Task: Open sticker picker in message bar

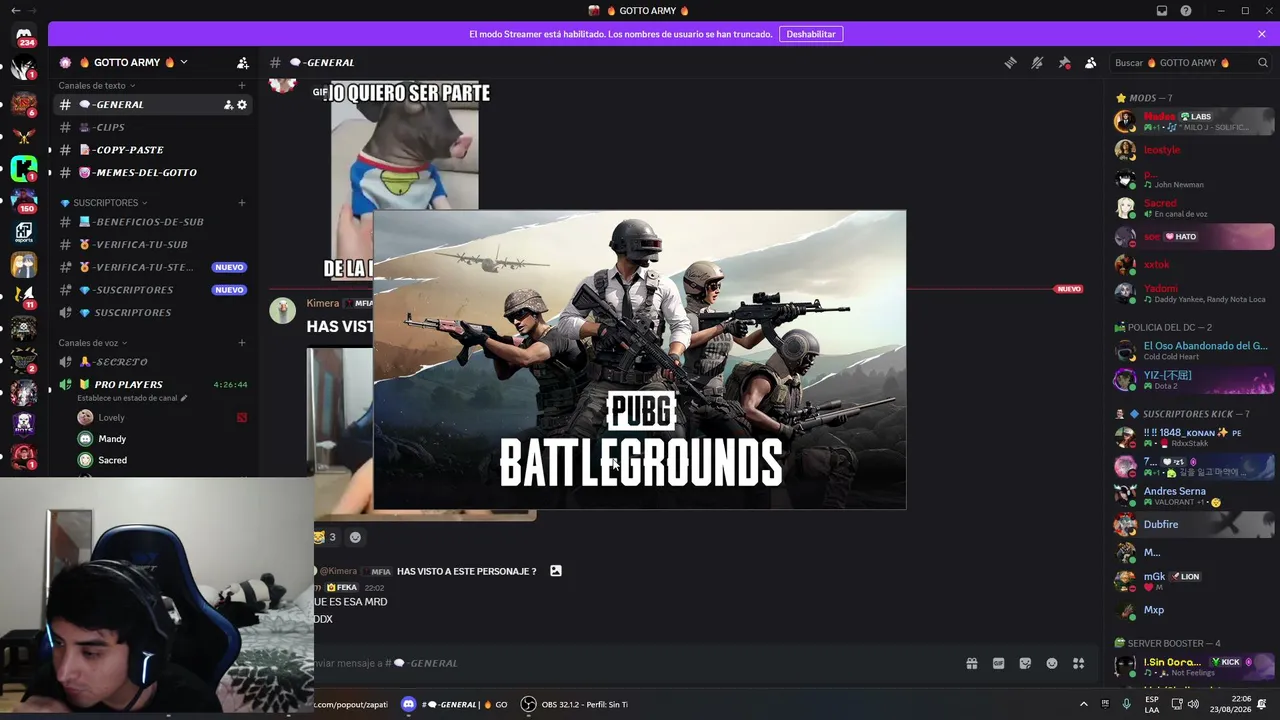Action: point(1025,663)
